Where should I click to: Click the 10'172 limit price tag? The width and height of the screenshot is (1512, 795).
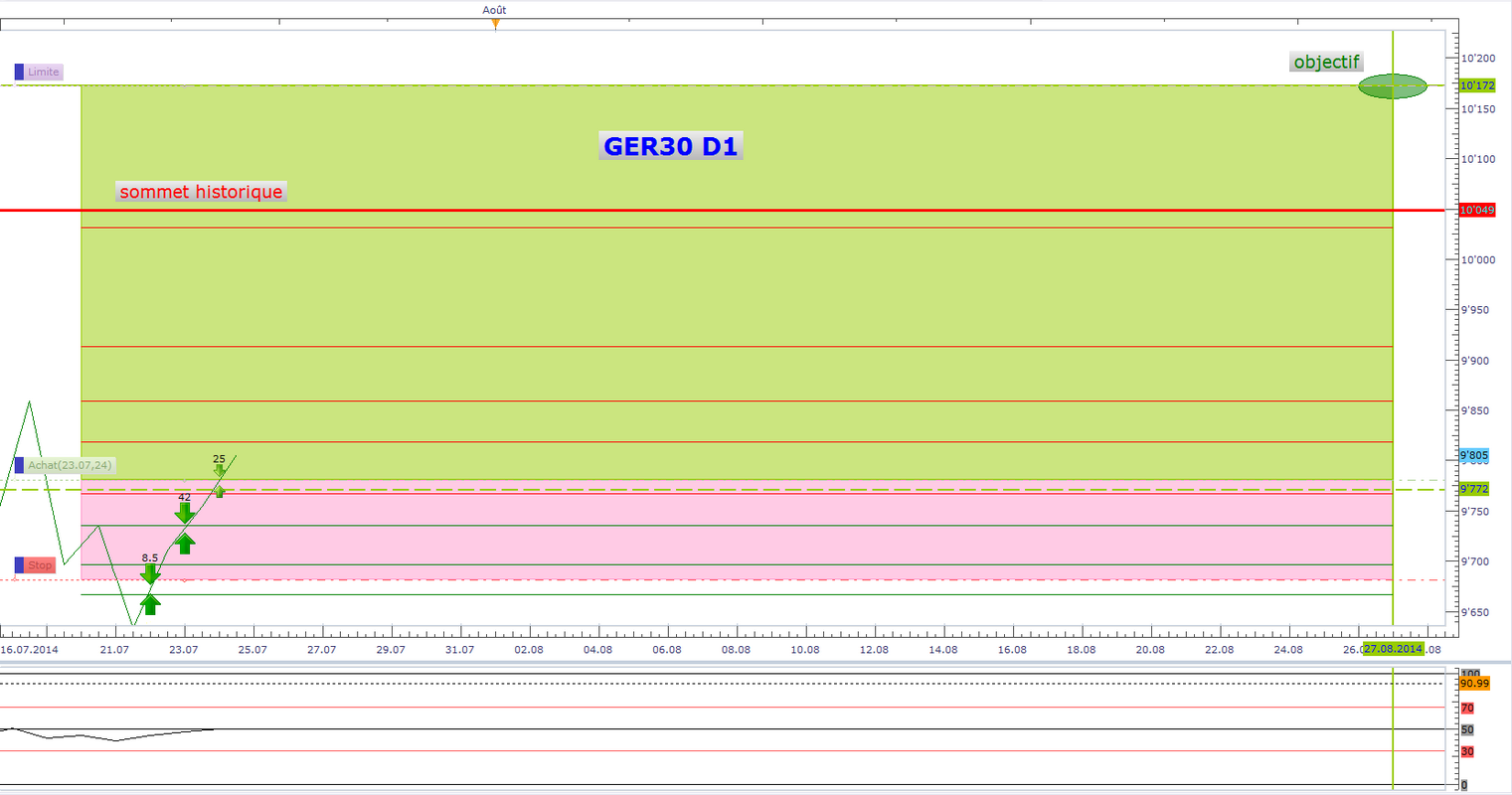[x=1477, y=85]
